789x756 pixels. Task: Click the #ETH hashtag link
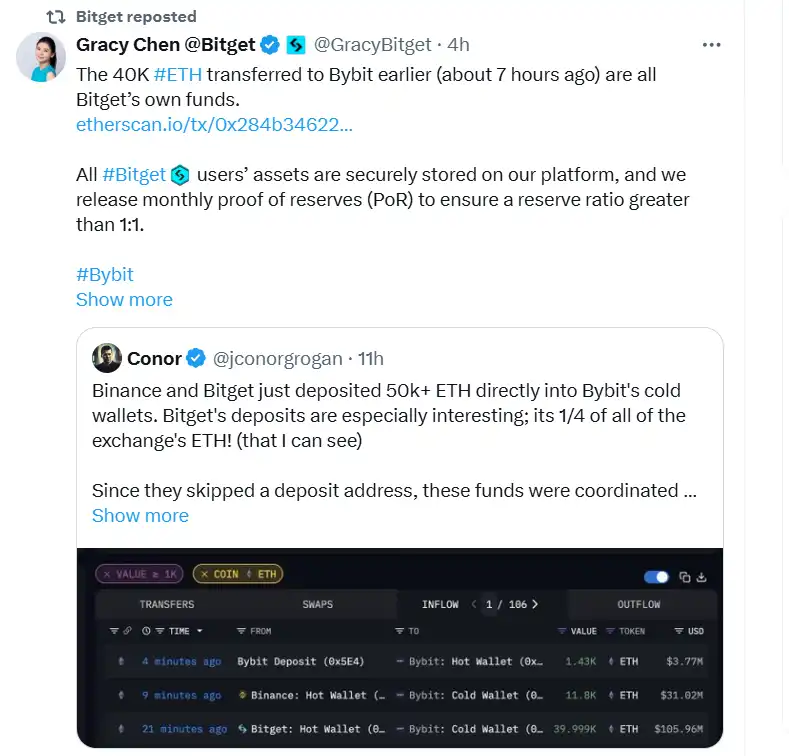point(177,75)
